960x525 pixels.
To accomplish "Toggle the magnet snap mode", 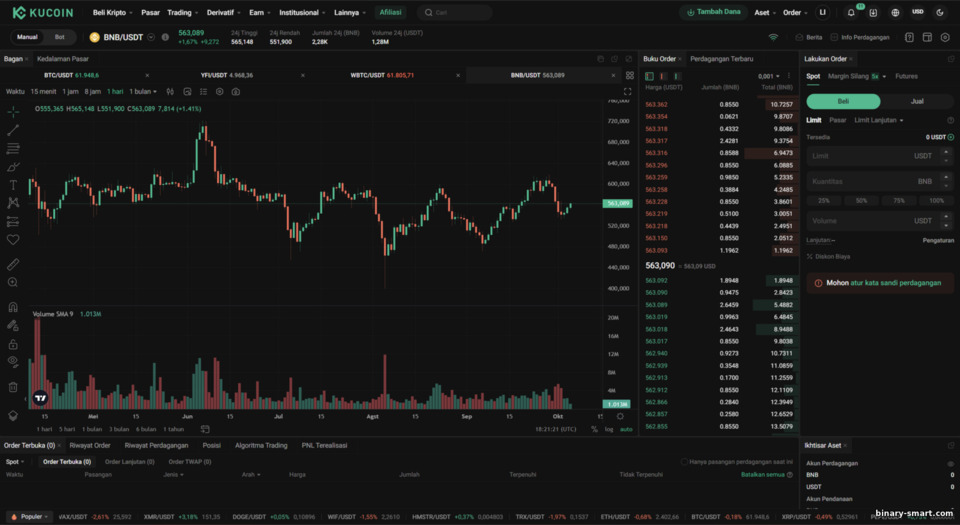I will tap(13, 307).
